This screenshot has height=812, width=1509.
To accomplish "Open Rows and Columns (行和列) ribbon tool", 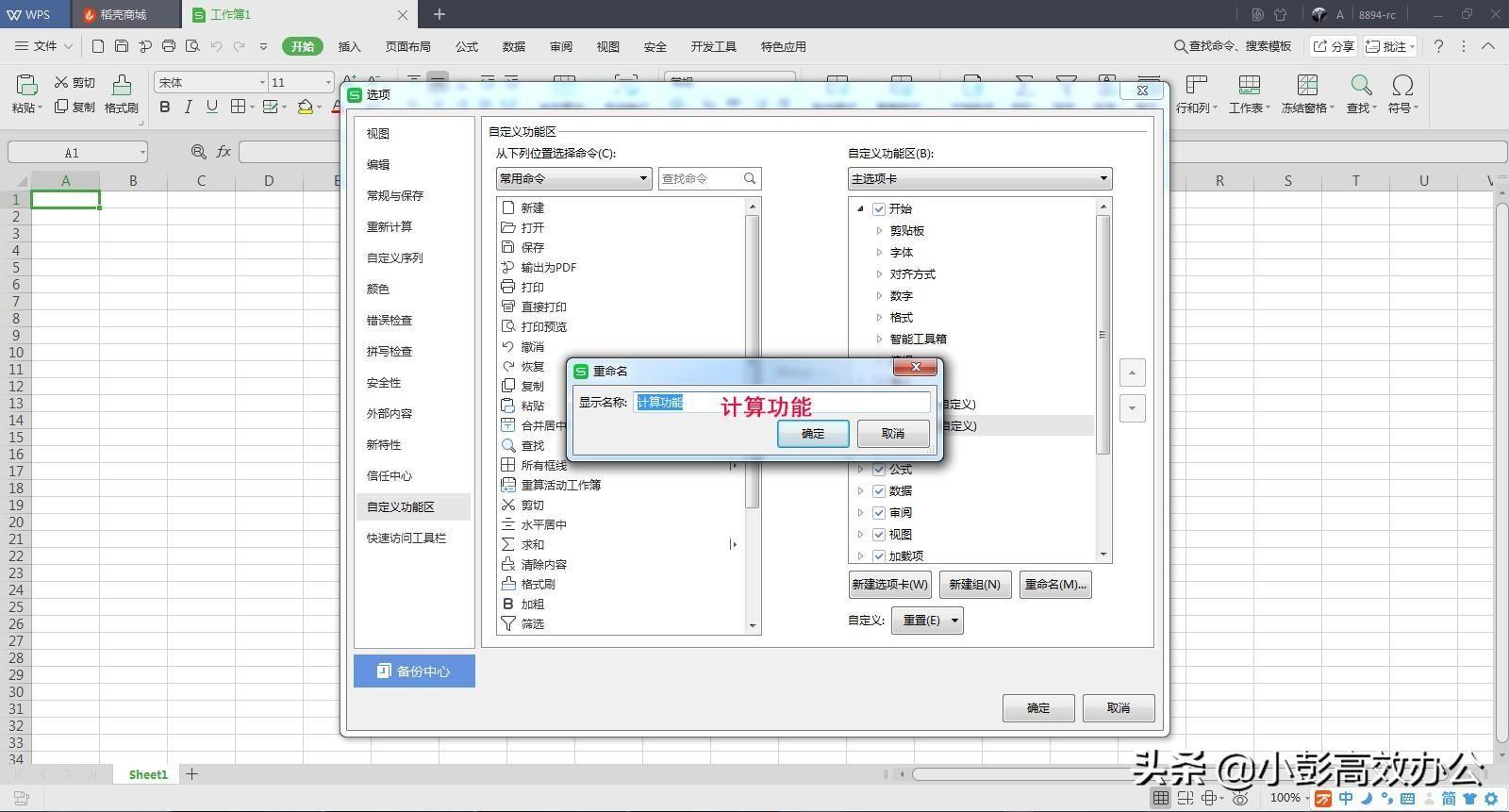I will (x=1196, y=94).
